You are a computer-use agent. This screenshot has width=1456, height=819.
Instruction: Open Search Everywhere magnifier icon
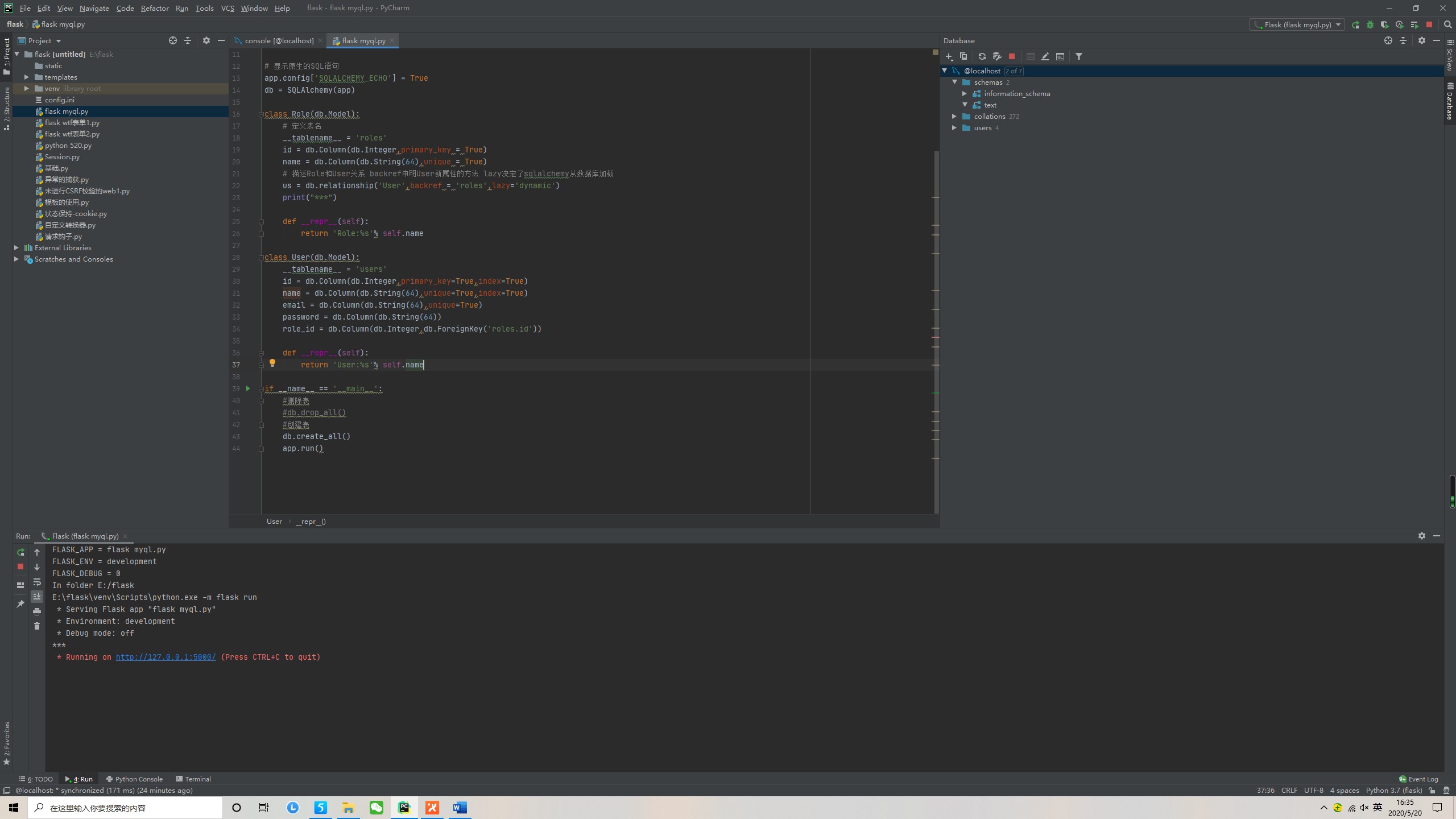coord(1447,24)
